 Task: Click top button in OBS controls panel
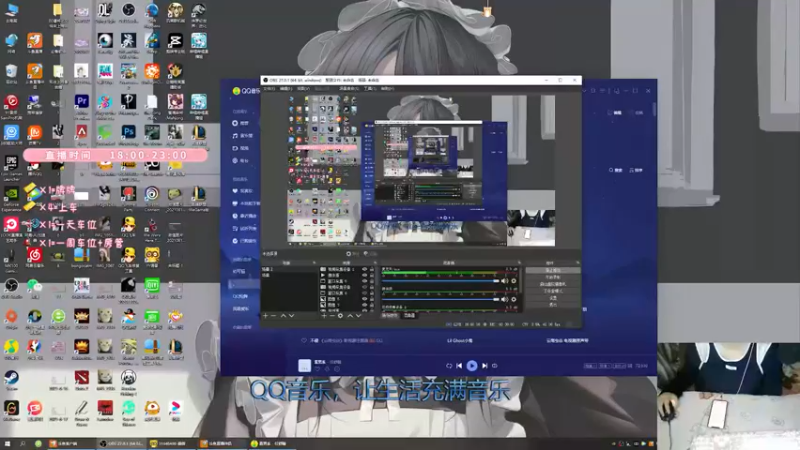click(553, 270)
